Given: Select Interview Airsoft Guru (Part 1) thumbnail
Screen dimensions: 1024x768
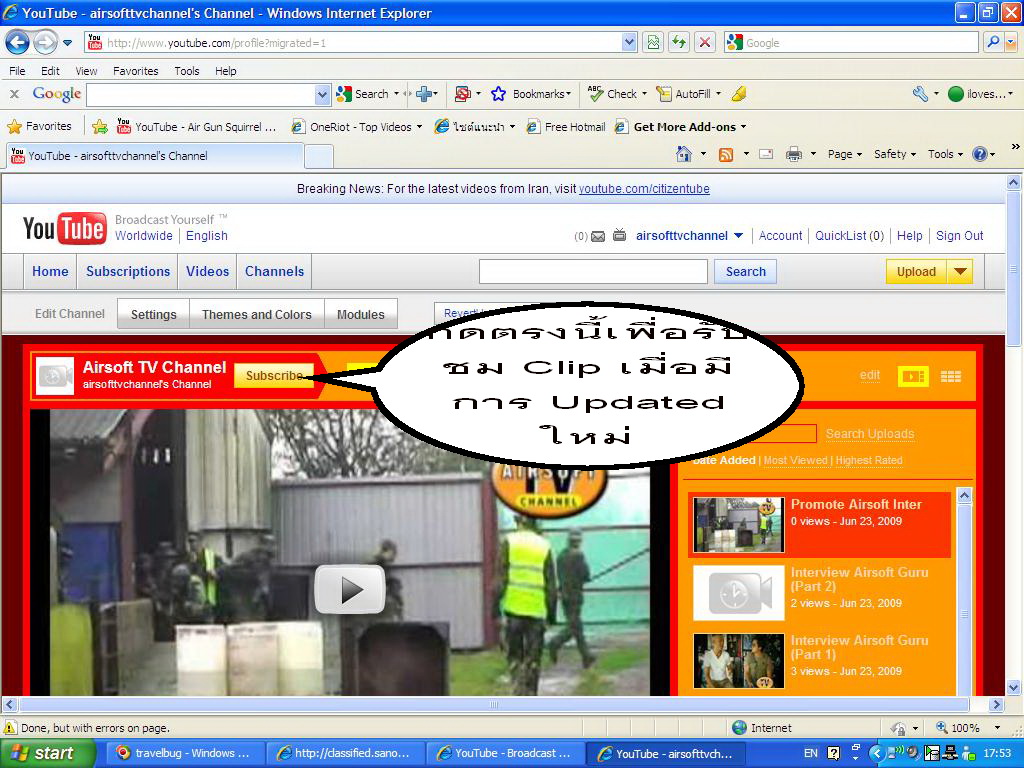Looking at the screenshot, I should (739, 661).
